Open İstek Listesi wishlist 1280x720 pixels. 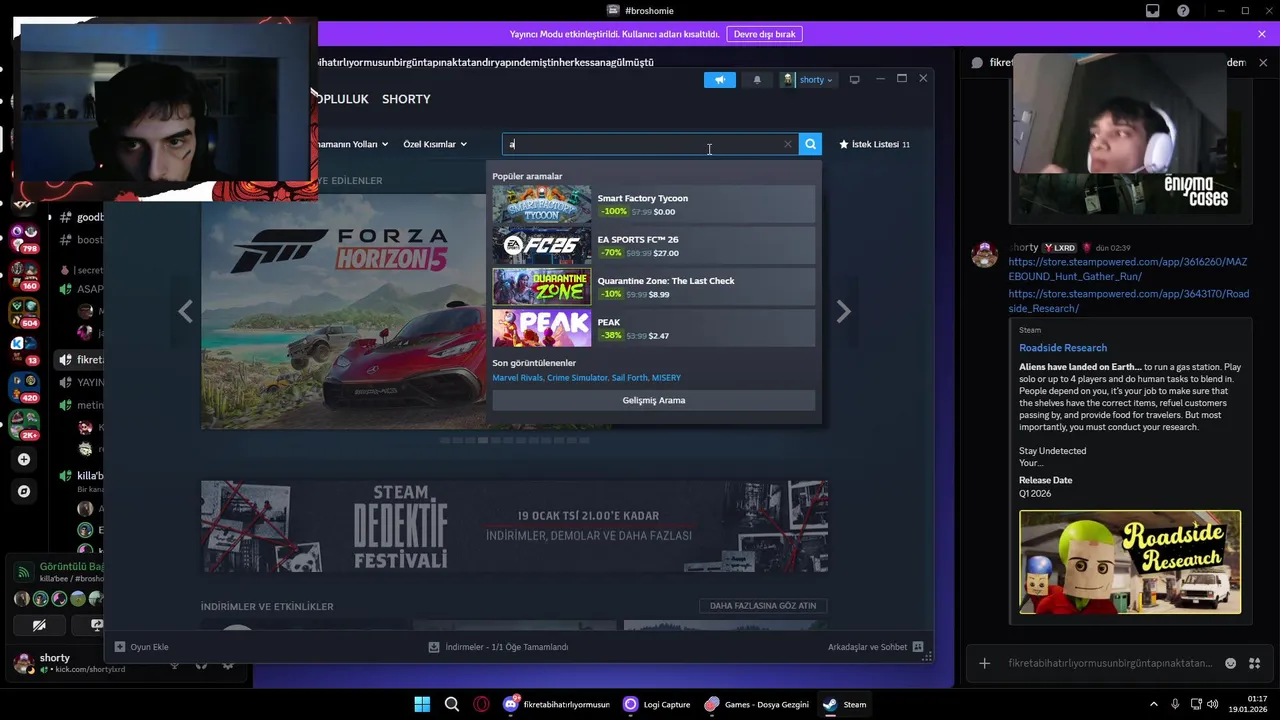click(x=875, y=144)
